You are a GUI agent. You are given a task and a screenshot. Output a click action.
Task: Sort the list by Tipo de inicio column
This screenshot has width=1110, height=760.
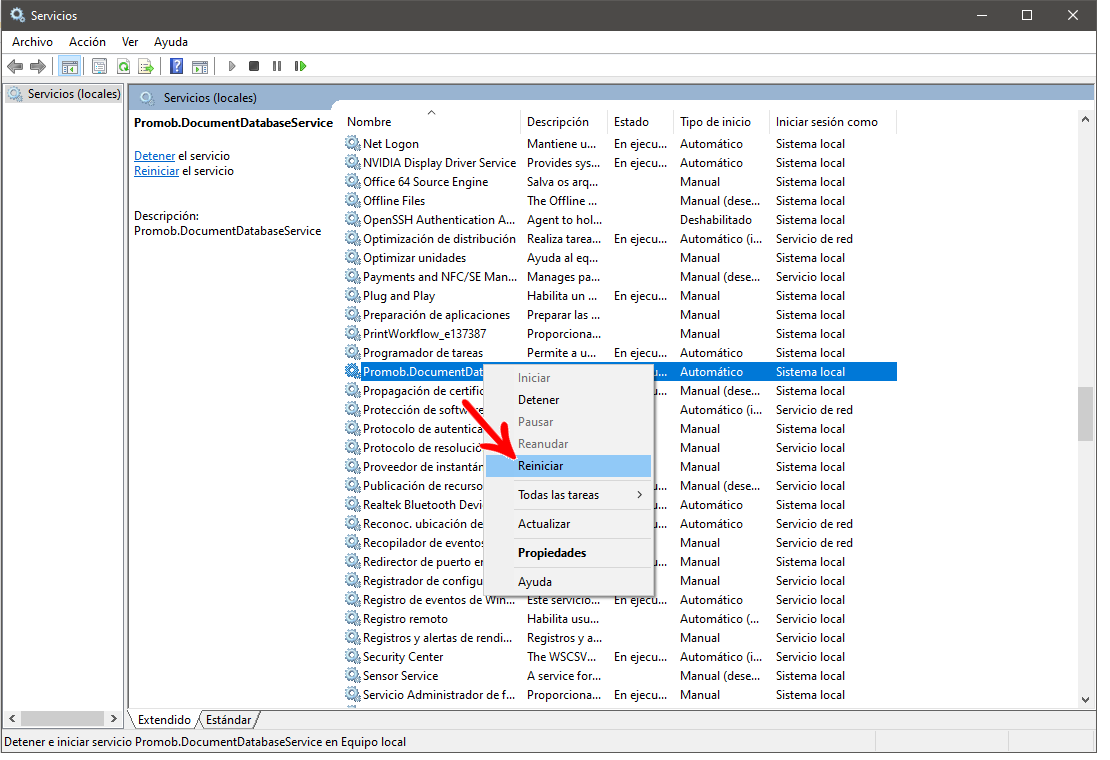coord(715,122)
